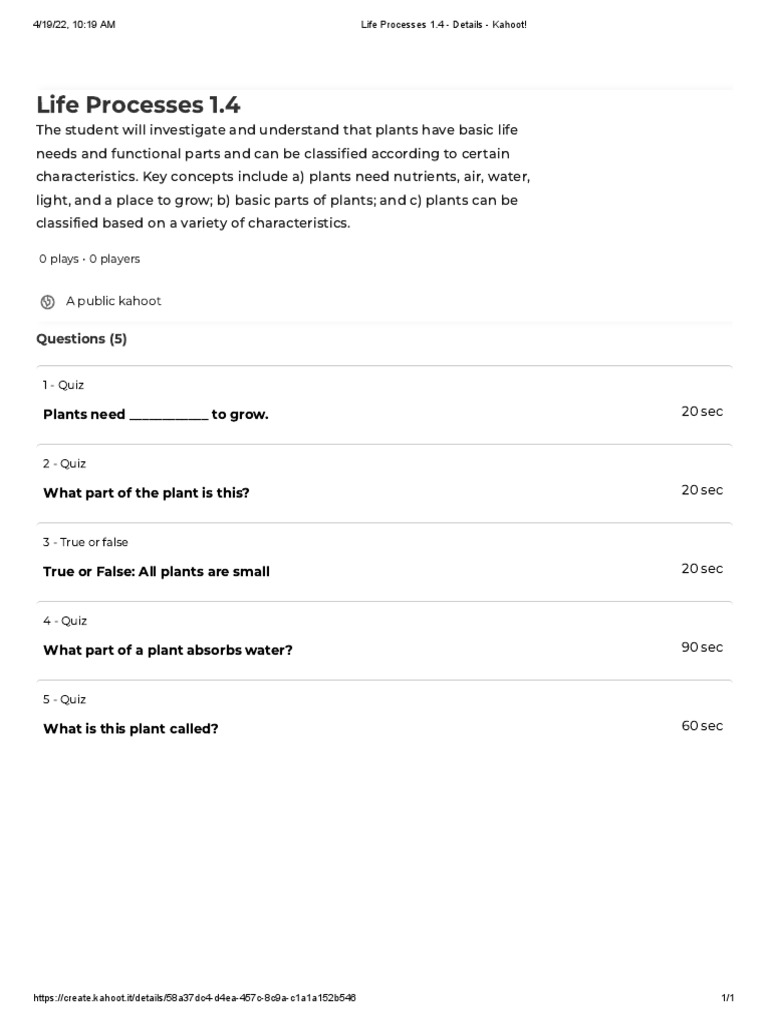Click the 20 sec timer on question 1

702,411
